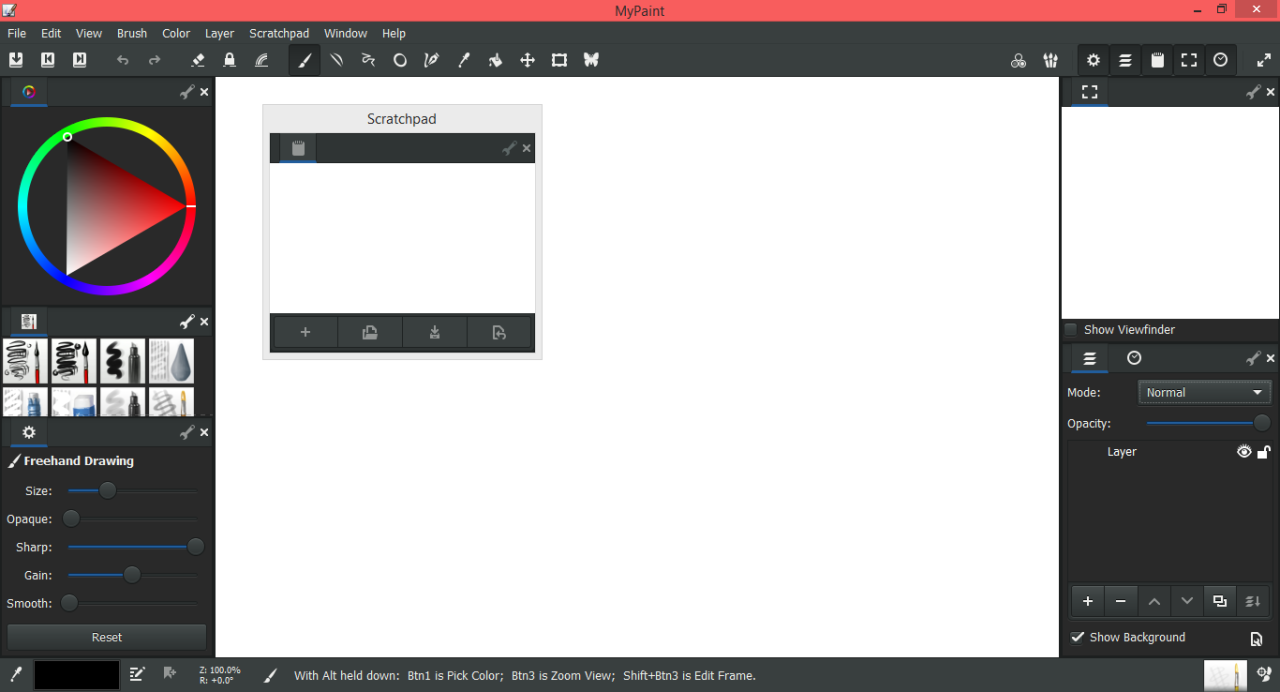Viewport: 1280px width, 692px height.
Task: Toggle visibility eye of Layer
Action: [1244, 452]
